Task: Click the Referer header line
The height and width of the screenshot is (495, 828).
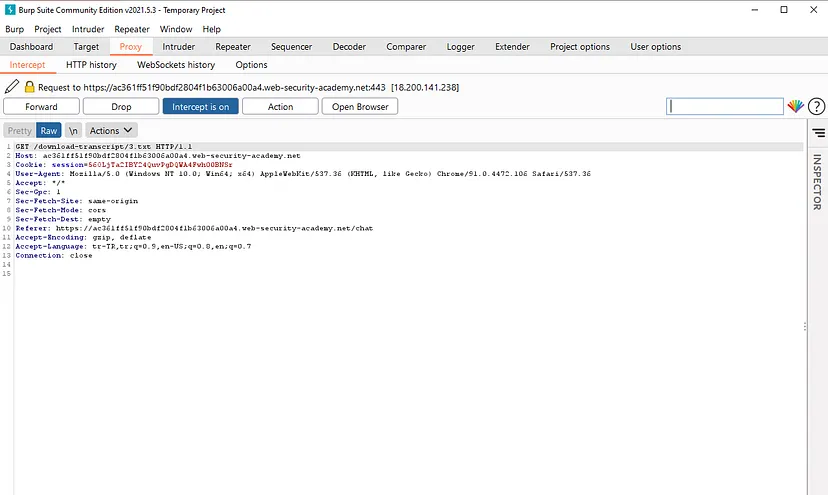Action: pyautogui.click(x=194, y=228)
